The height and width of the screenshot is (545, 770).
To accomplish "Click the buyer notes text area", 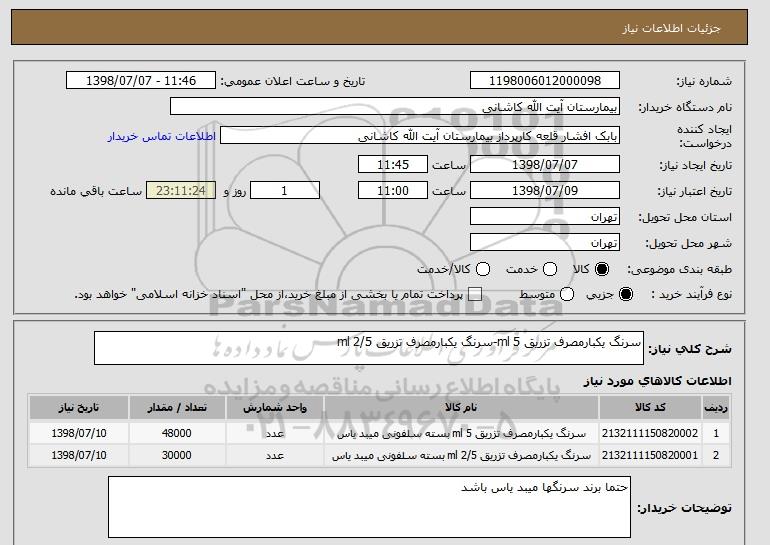I will coord(369,507).
